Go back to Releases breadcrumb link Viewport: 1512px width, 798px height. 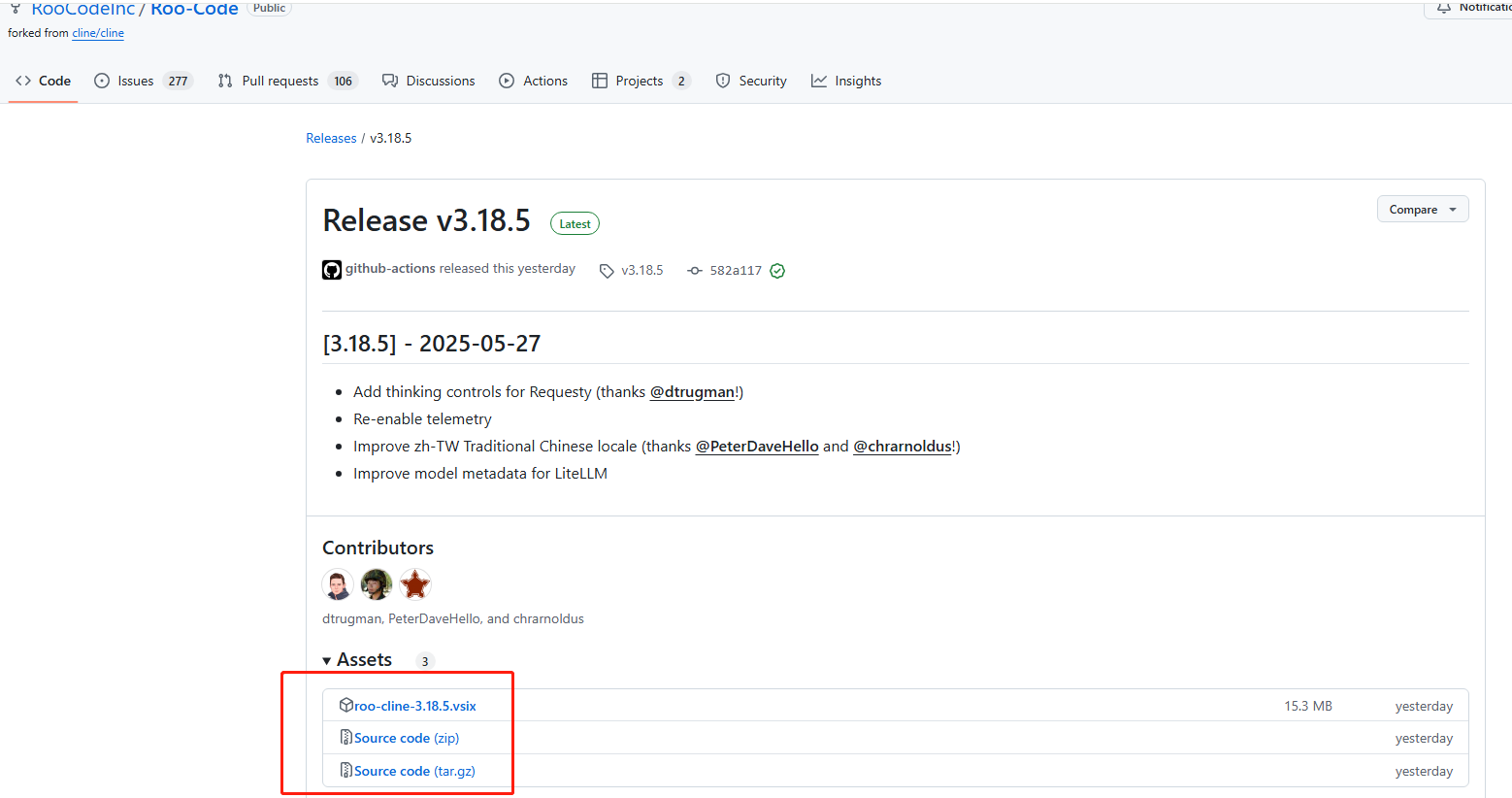click(x=331, y=138)
